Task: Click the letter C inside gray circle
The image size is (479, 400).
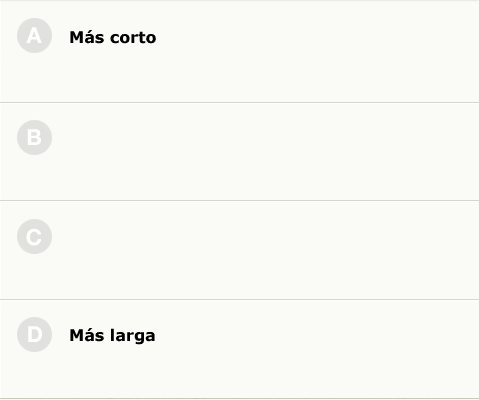Action: (34, 237)
